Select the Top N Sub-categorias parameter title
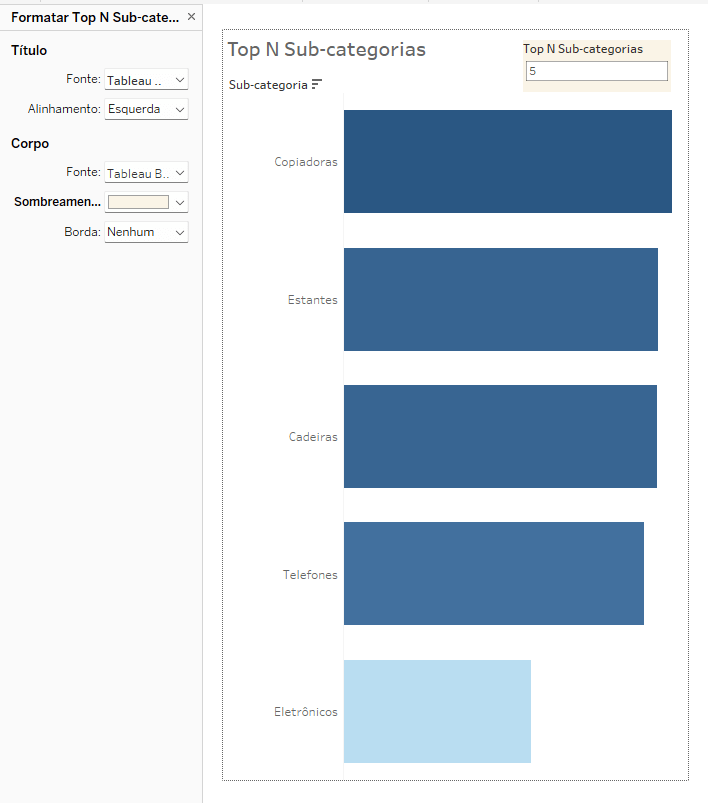 [x=583, y=48]
